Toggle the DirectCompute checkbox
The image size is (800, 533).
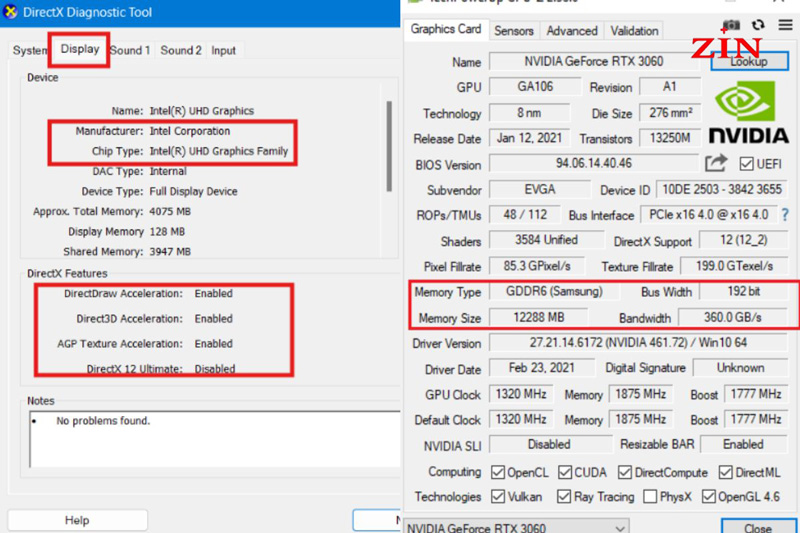click(625, 472)
